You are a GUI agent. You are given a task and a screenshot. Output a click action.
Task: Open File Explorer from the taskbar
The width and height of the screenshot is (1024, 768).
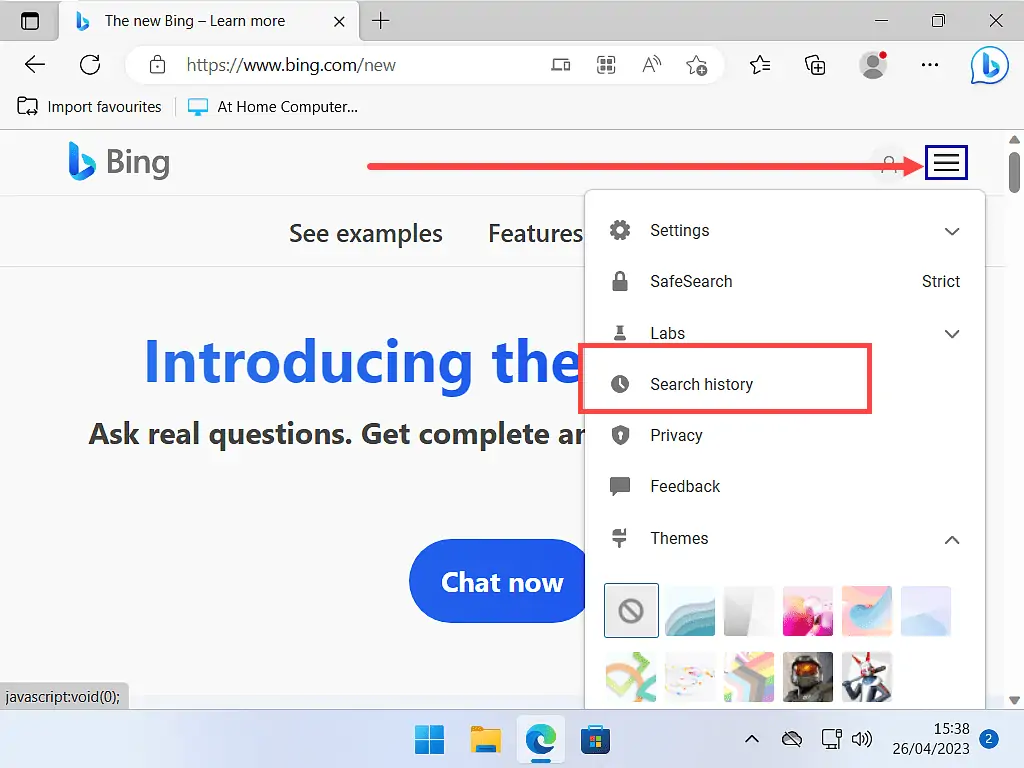485,740
